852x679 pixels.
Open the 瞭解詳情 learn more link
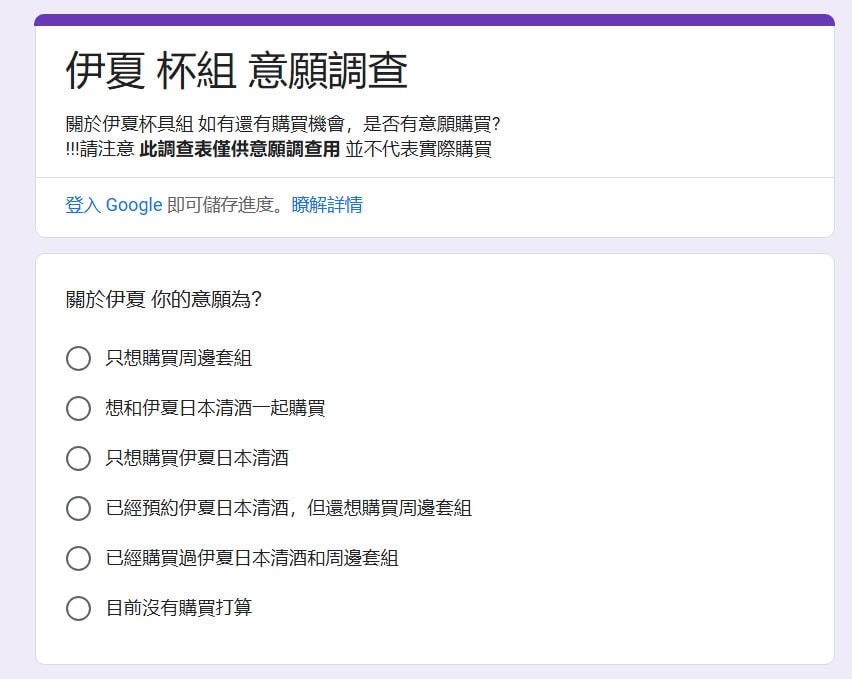(x=327, y=205)
